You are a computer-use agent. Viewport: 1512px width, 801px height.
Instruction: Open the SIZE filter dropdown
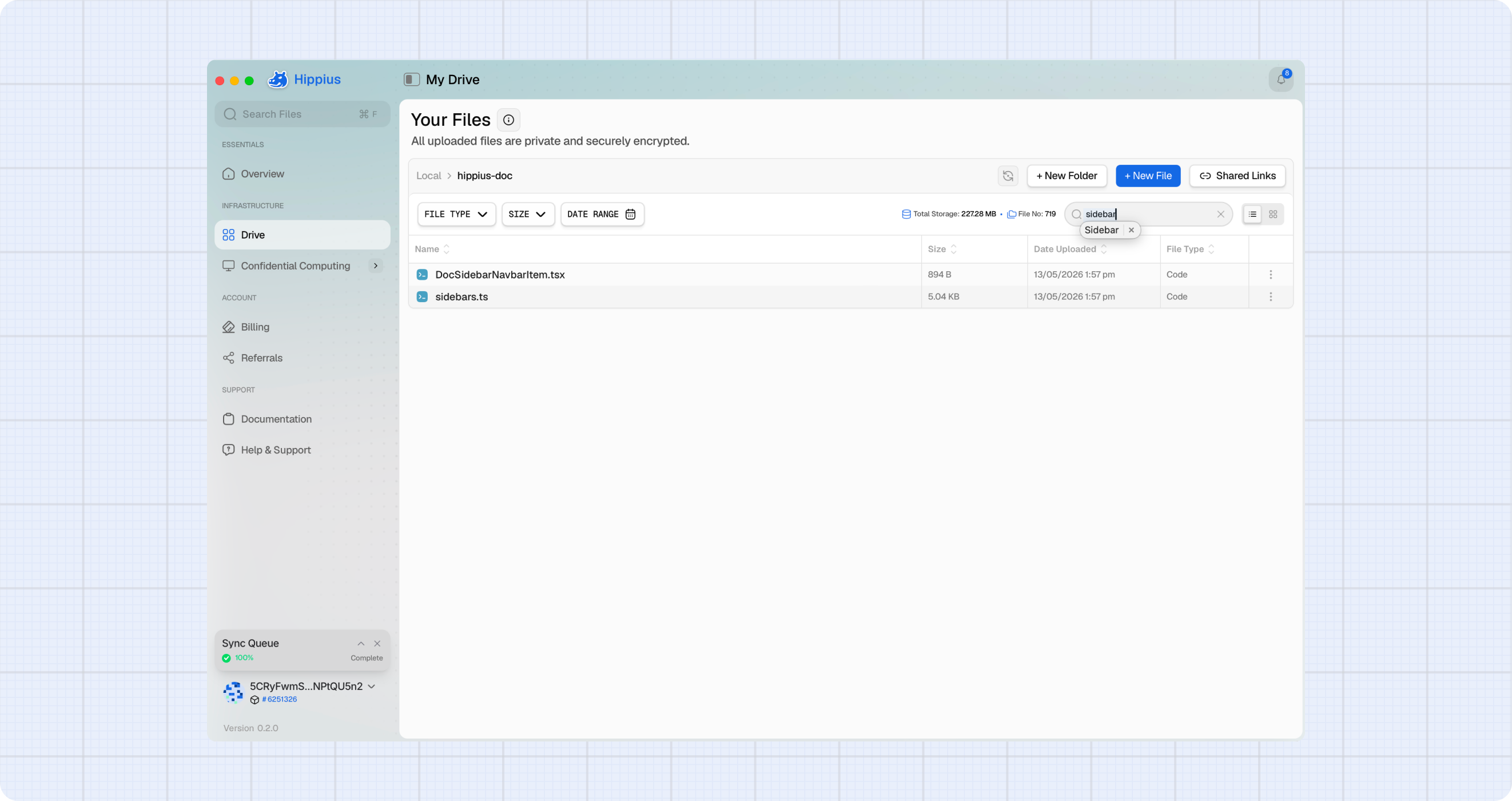(528, 215)
